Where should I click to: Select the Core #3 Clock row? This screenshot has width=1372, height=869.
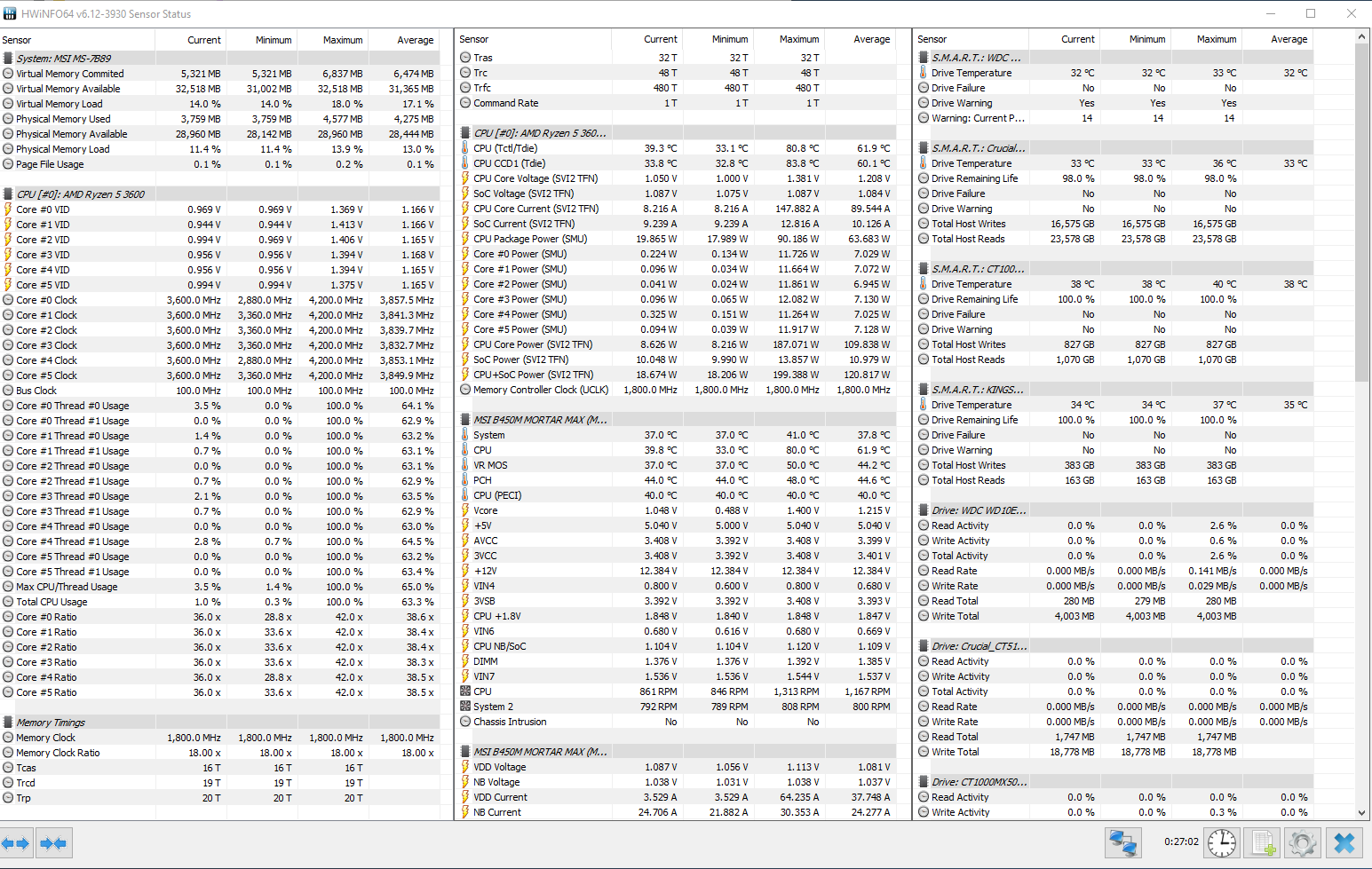point(220,345)
